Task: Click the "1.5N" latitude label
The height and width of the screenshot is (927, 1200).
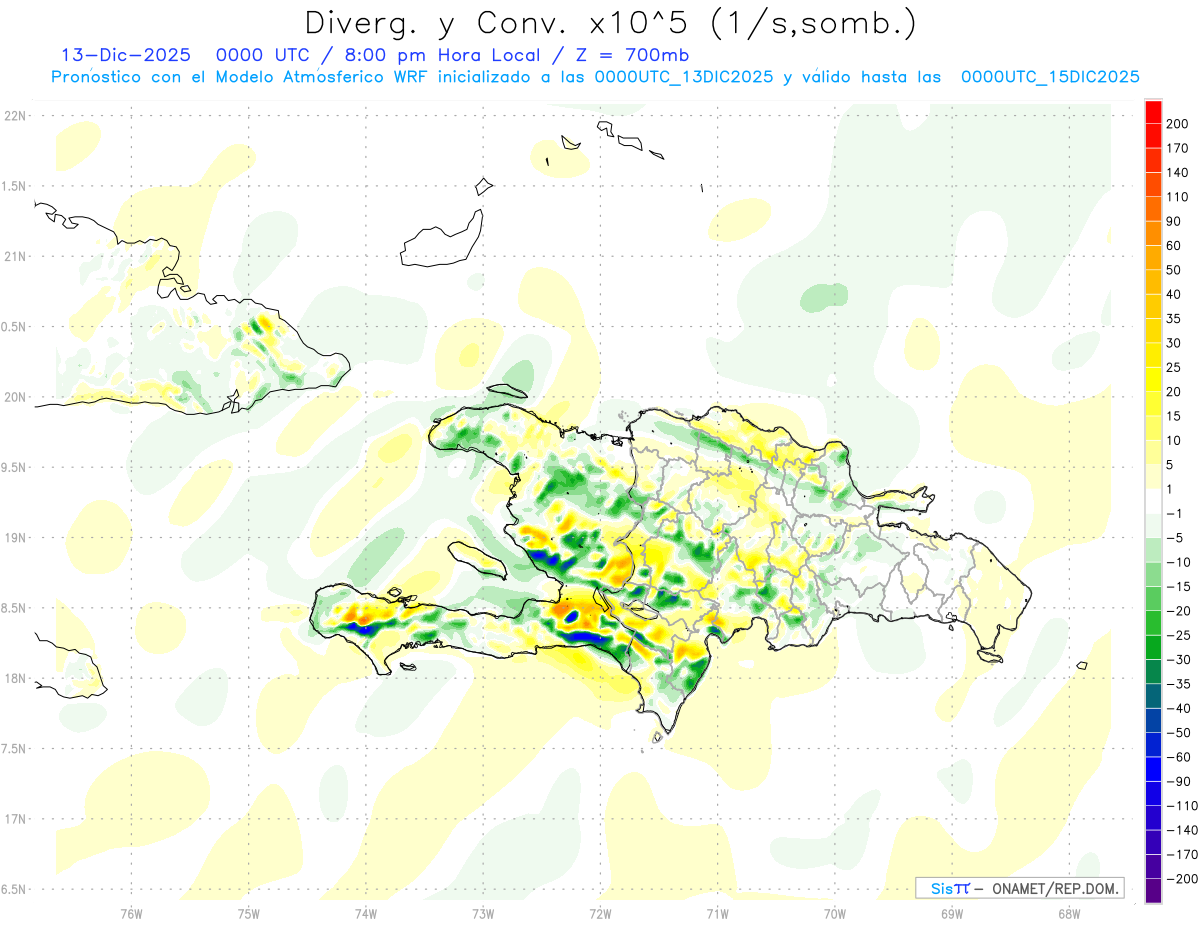Action: tap(14, 186)
